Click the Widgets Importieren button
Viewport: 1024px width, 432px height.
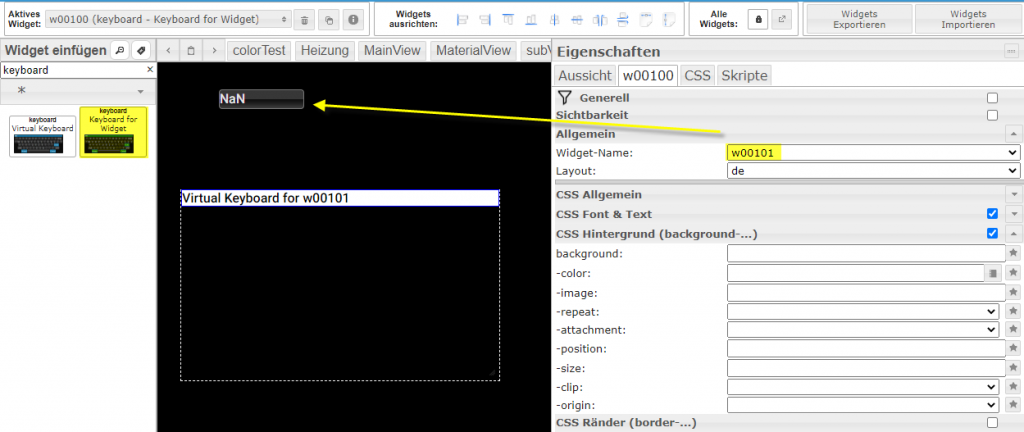(967, 19)
